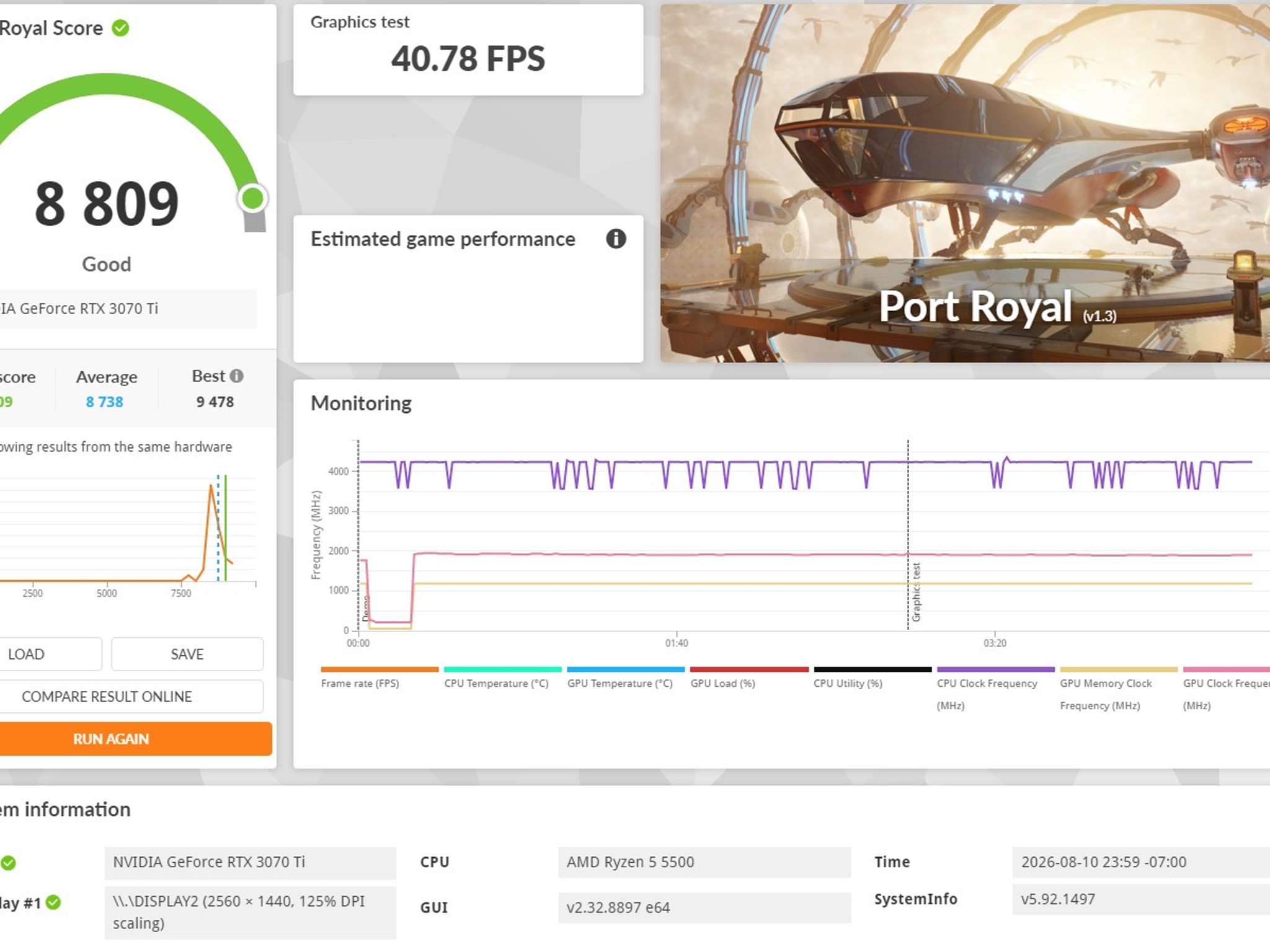Click the Graphics test card heading

(x=360, y=22)
